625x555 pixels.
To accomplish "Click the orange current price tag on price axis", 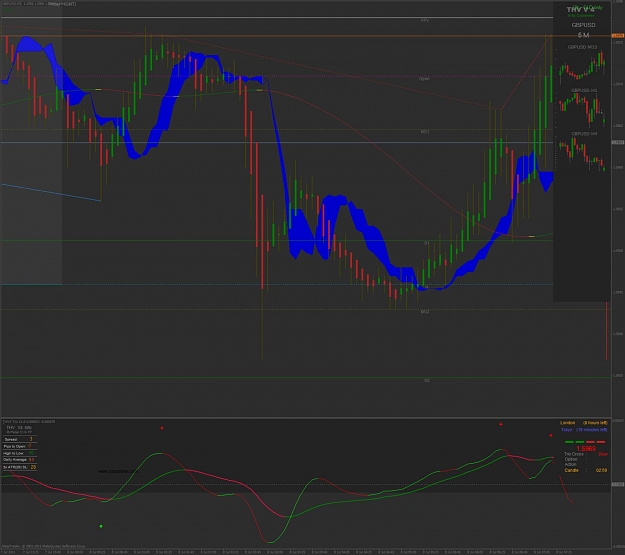I will 617,36.
